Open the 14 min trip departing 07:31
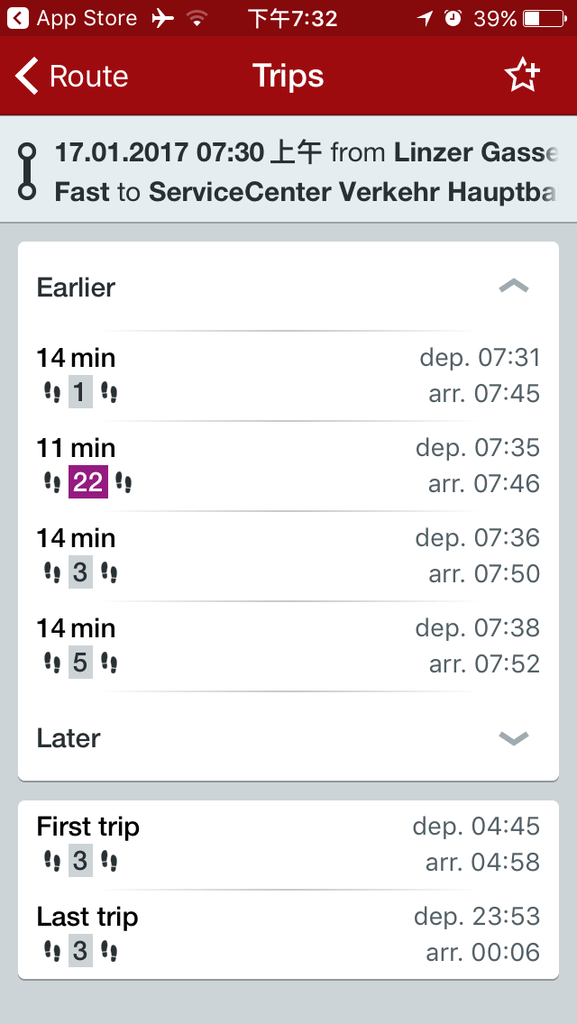The width and height of the screenshot is (577, 1024). (x=288, y=376)
